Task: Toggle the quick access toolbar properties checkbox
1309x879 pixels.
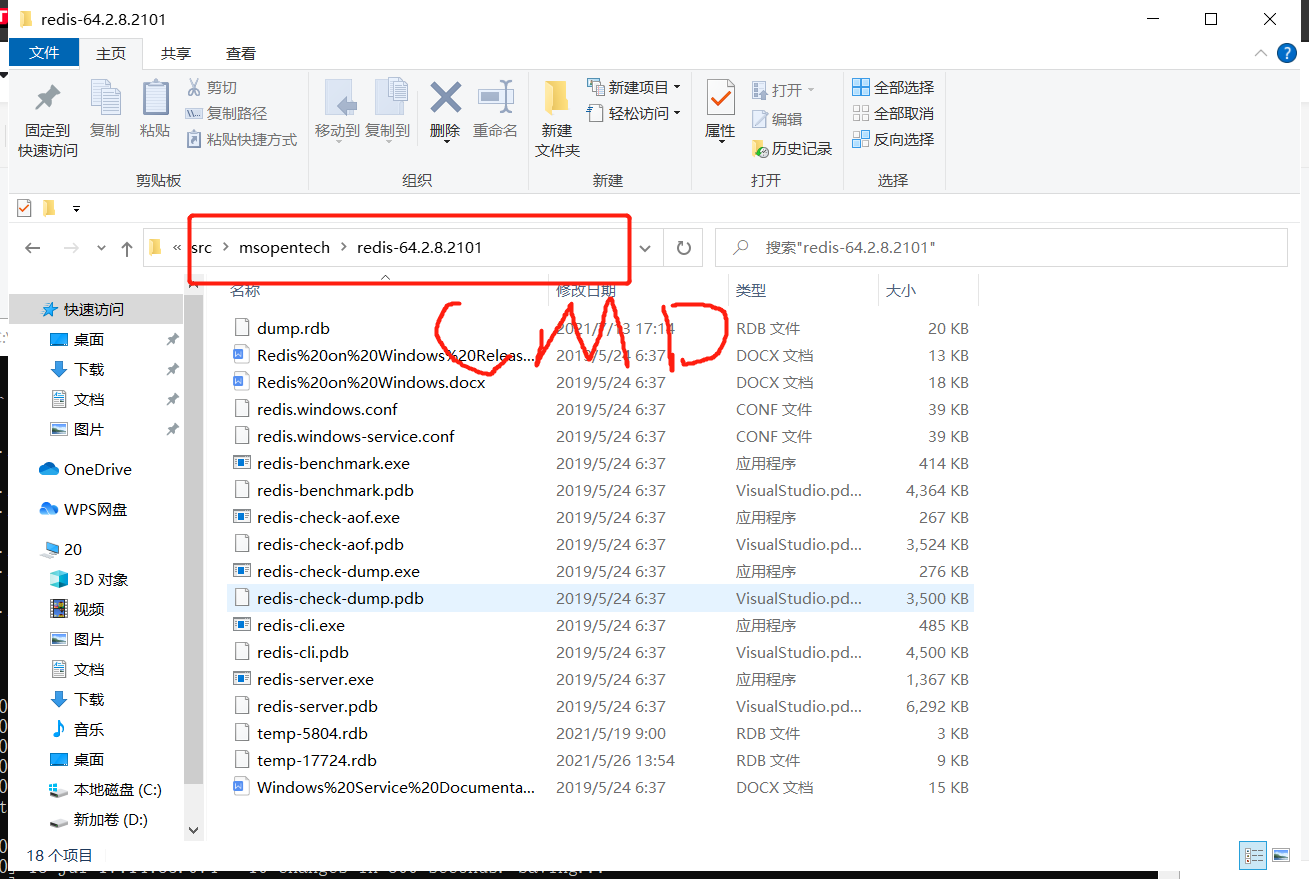Action: click(24, 208)
